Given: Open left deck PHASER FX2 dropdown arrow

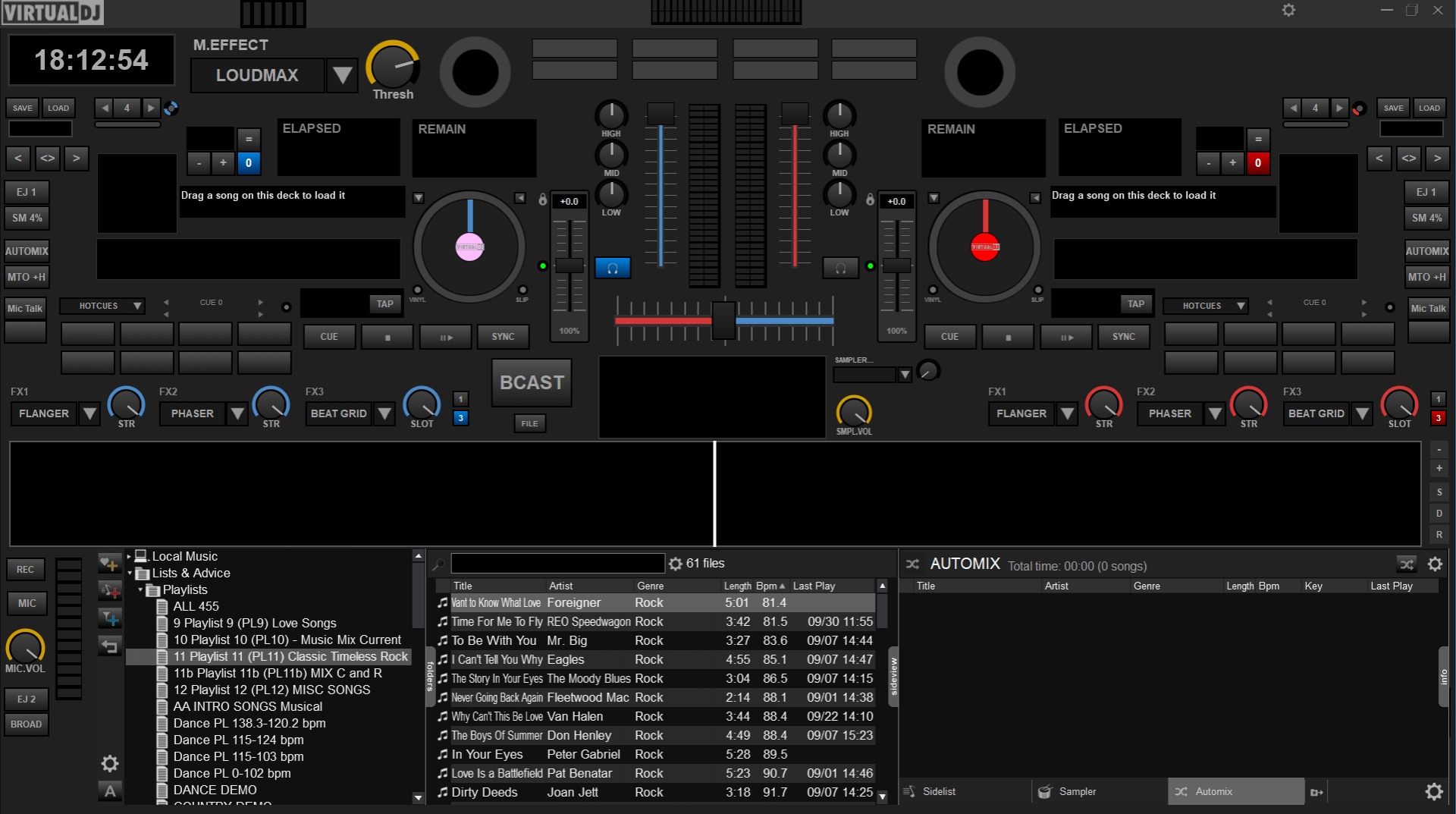Looking at the screenshot, I should tap(237, 413).
